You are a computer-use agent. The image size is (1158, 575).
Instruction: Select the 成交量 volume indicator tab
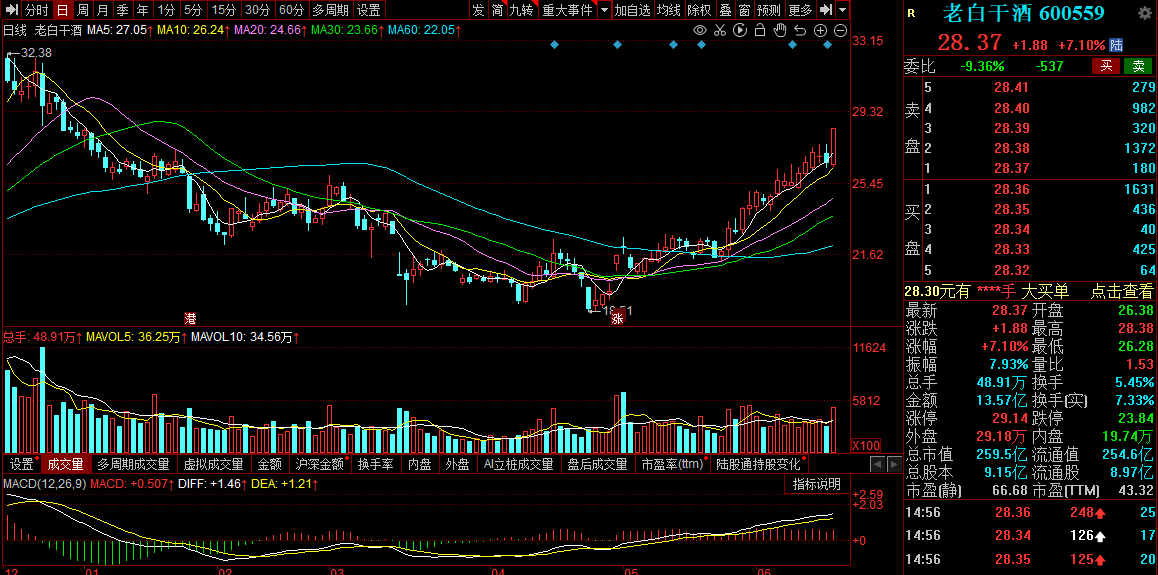click(66, 464)
